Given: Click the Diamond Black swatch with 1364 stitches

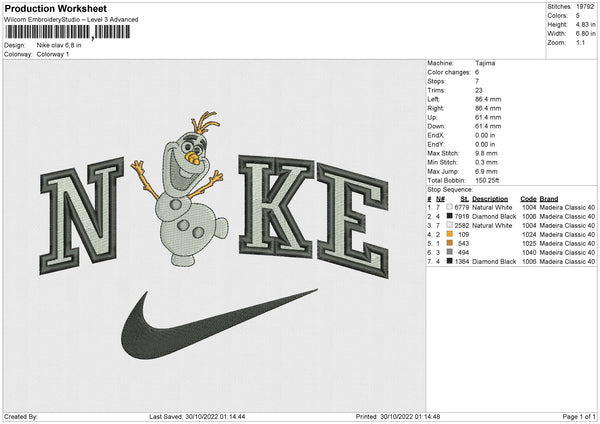Looking at the screenshot, I should (x=450, y=261).
